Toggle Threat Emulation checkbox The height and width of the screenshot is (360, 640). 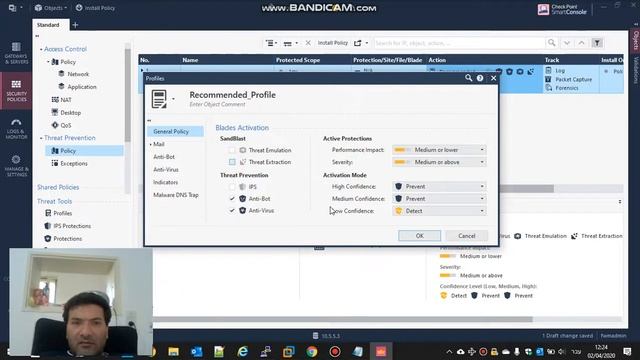(x=232, y=150)
